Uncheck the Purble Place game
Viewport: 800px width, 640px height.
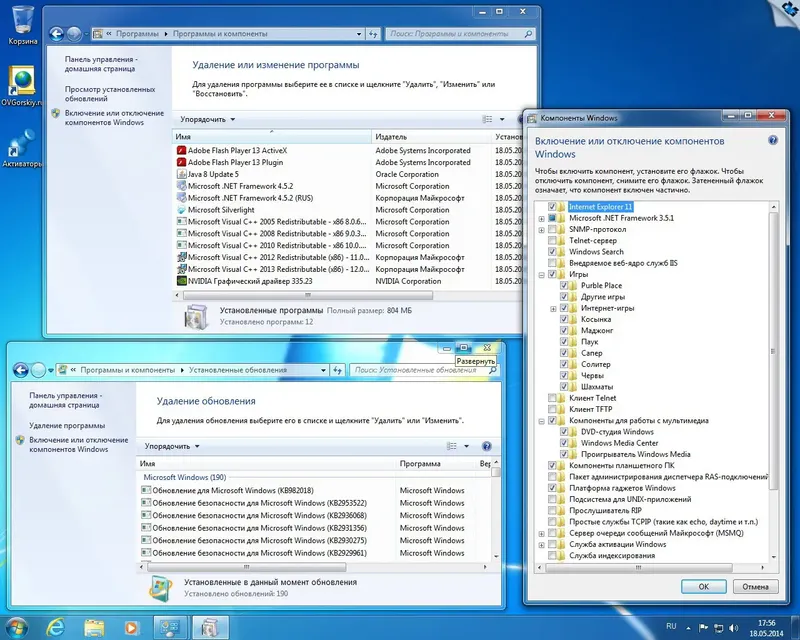pyautogui.click(x=564, y=285)
